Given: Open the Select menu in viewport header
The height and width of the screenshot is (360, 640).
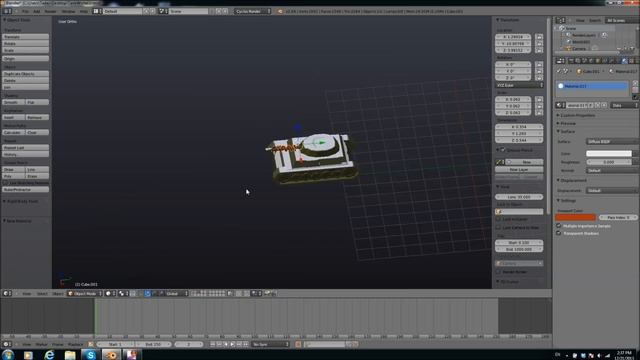Looking at the screenshot, I should pyautogui.click(x=42, y=293).
